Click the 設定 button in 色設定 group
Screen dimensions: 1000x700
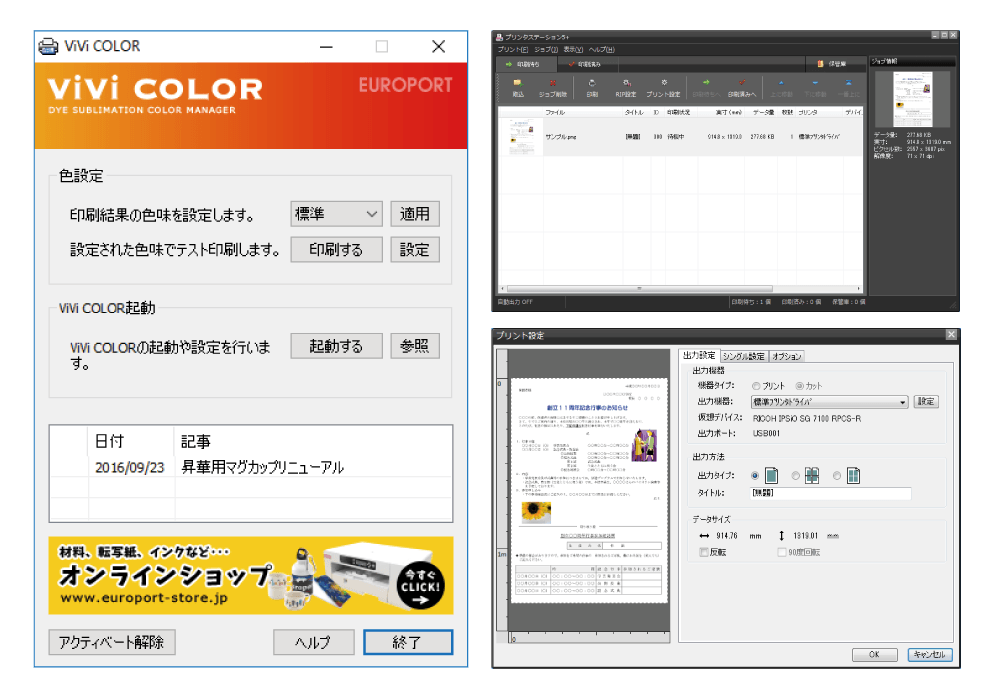[415, 250]
